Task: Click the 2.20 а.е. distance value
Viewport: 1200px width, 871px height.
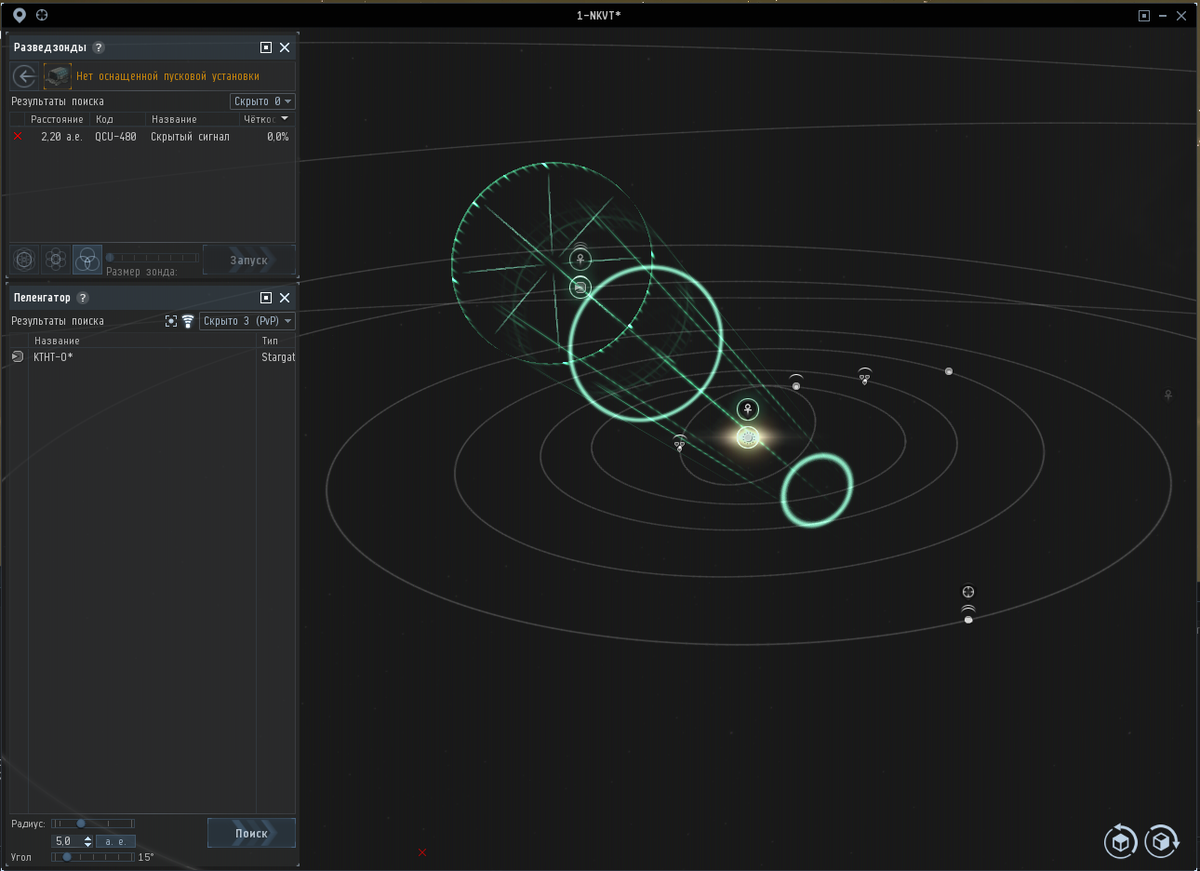Action: pyautogui.click(x=61, y=136)
